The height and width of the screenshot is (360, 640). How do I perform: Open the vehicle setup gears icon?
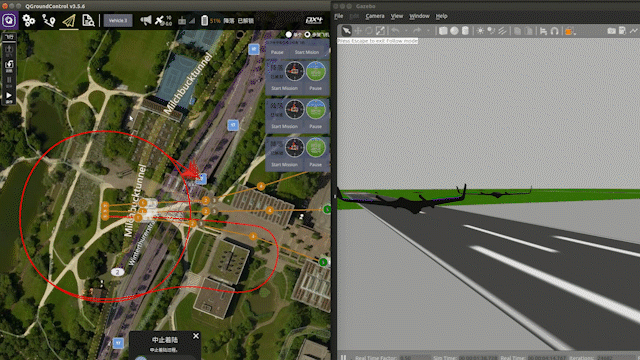[29, 20]
